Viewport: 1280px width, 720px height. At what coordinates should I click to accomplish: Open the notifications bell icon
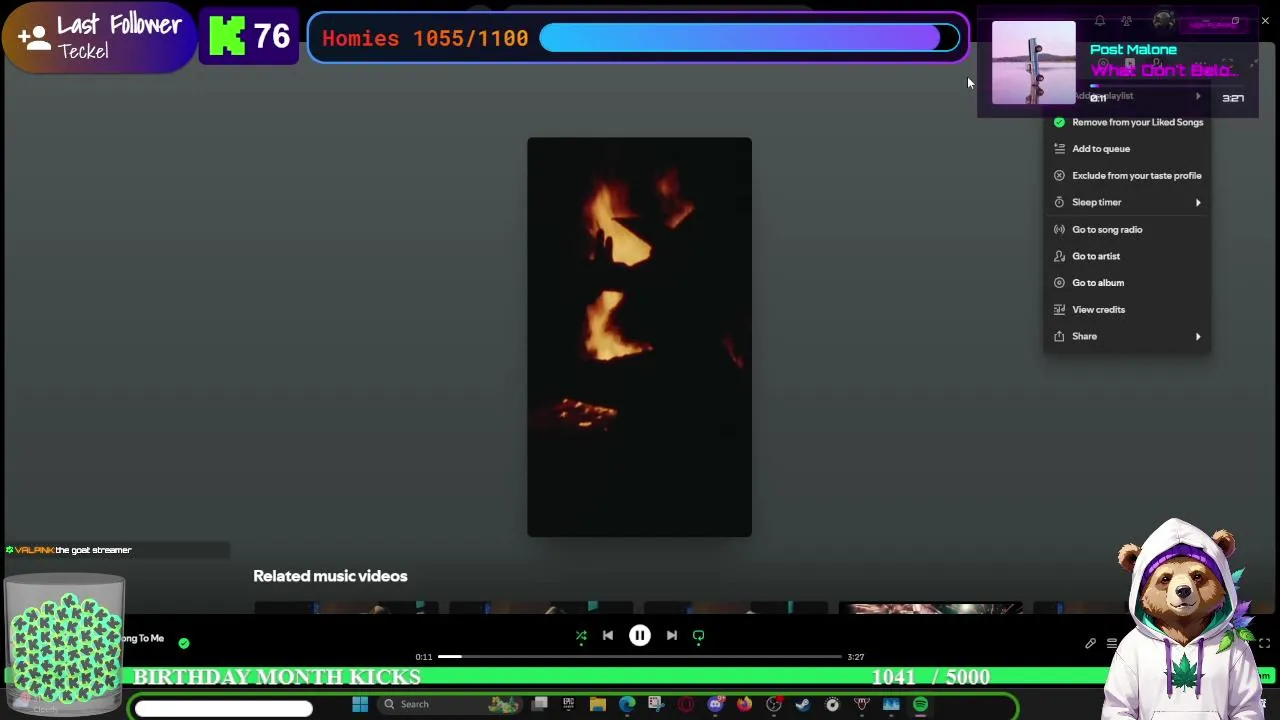1100,21
